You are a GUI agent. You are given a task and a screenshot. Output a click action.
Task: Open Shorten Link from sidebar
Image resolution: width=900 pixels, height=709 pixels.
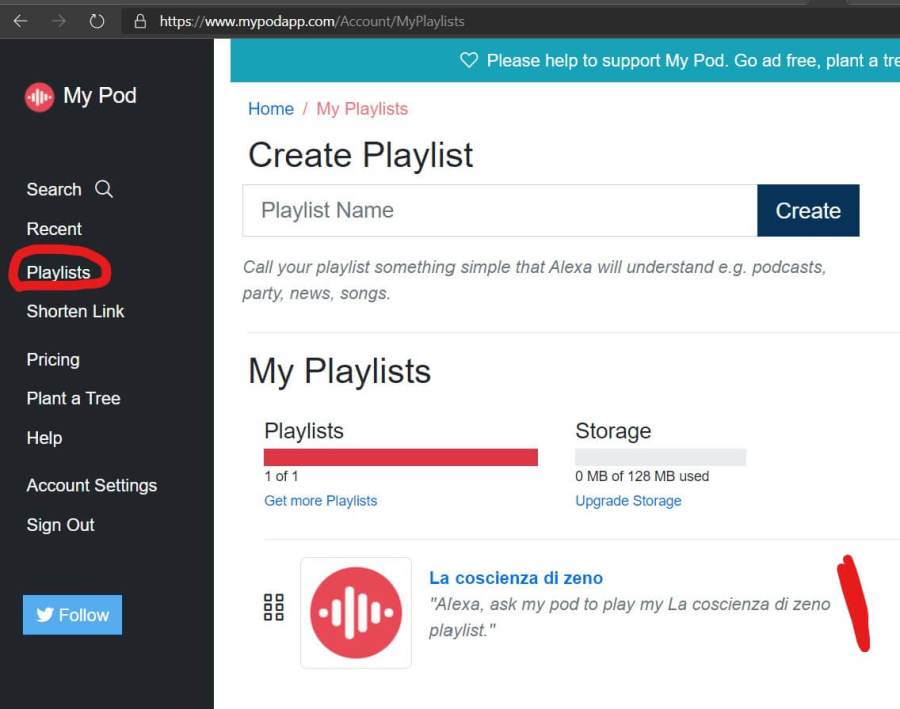coord(75,311)
